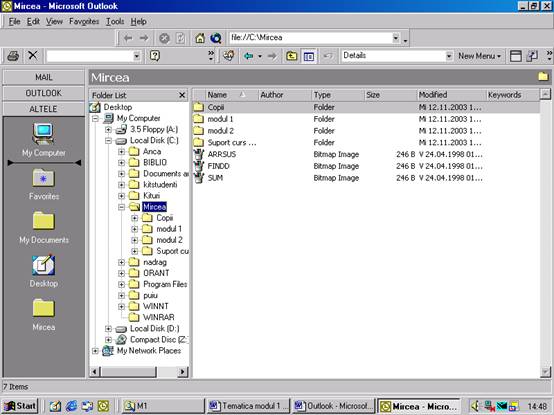Open the Help menu
The image size is (554, 415).
138,22
